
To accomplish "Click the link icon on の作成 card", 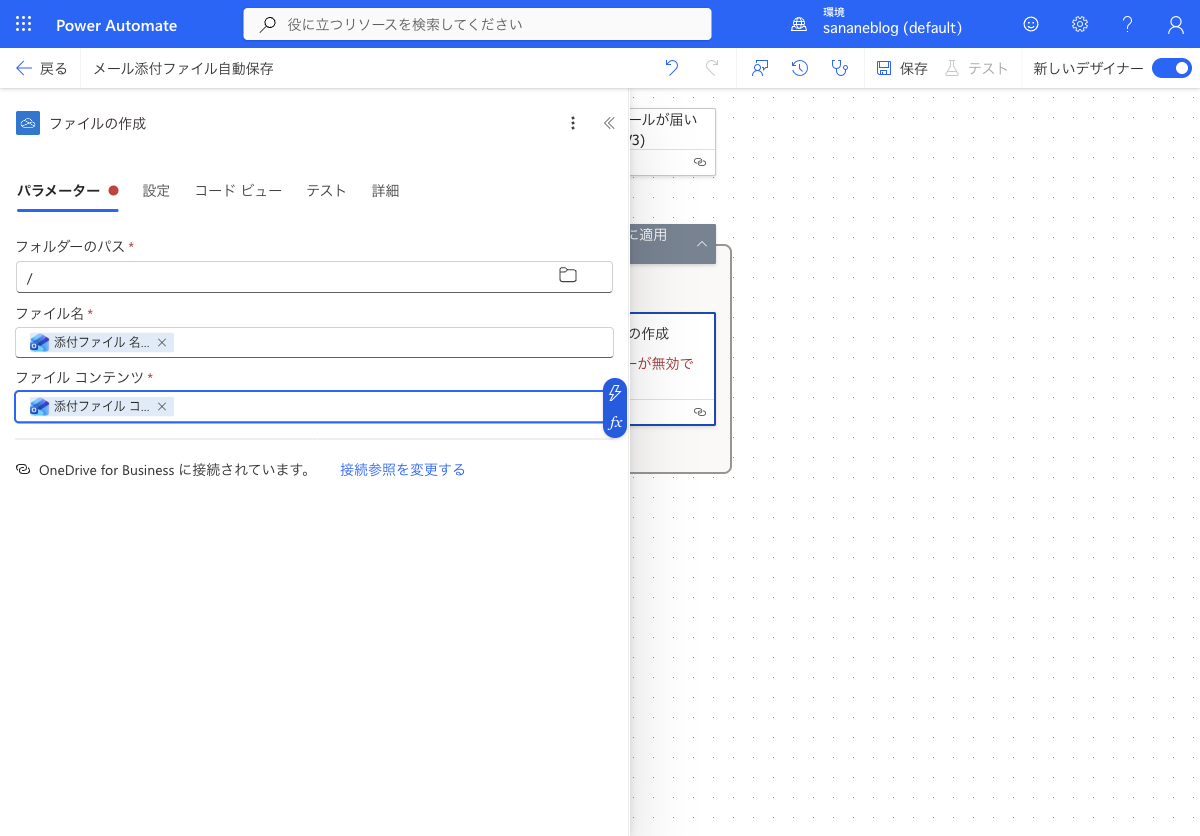I will point(700,411).
